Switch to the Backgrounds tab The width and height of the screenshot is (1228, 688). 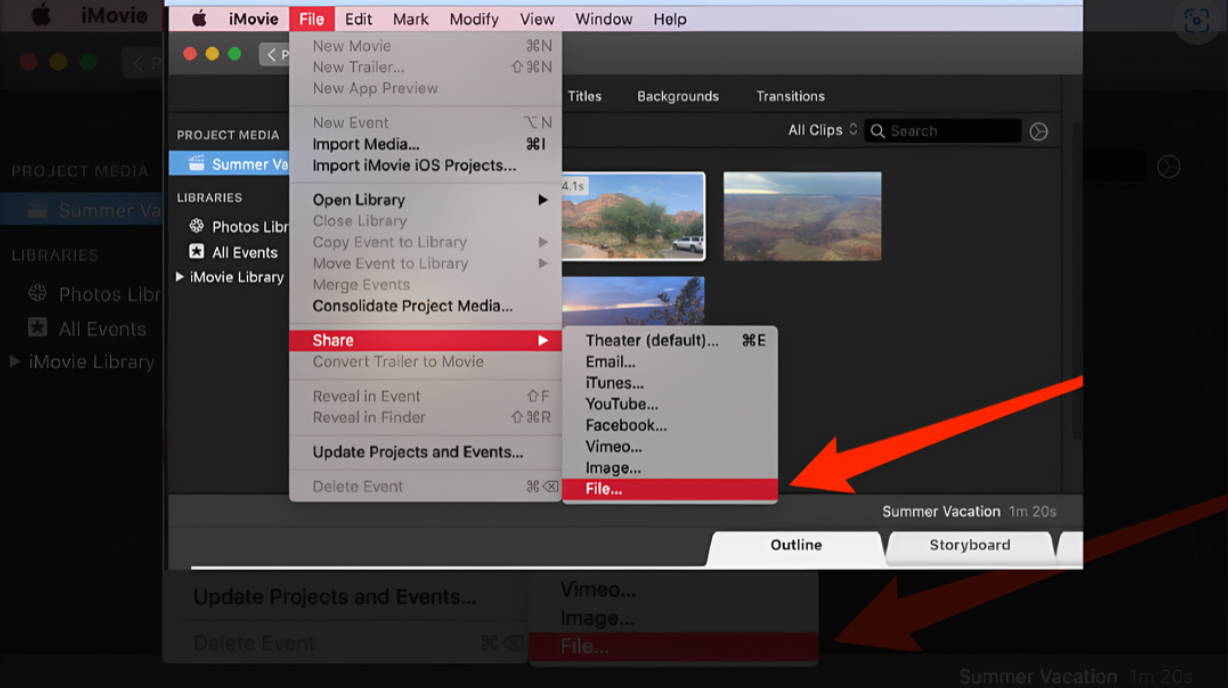coord(678,96)
